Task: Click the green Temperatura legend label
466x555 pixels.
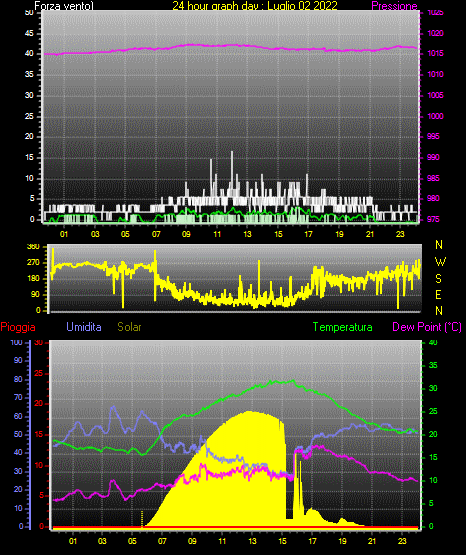Action: 342,327
